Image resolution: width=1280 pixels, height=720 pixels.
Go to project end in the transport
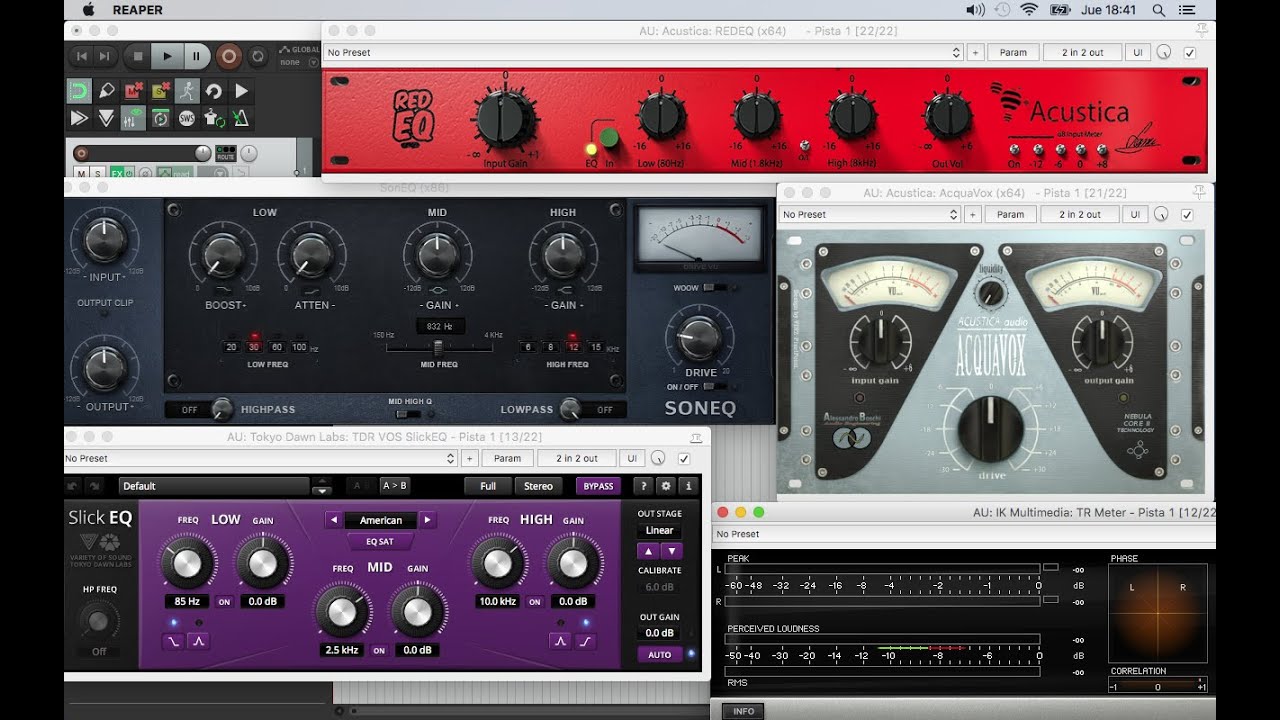tap(106, 57)
